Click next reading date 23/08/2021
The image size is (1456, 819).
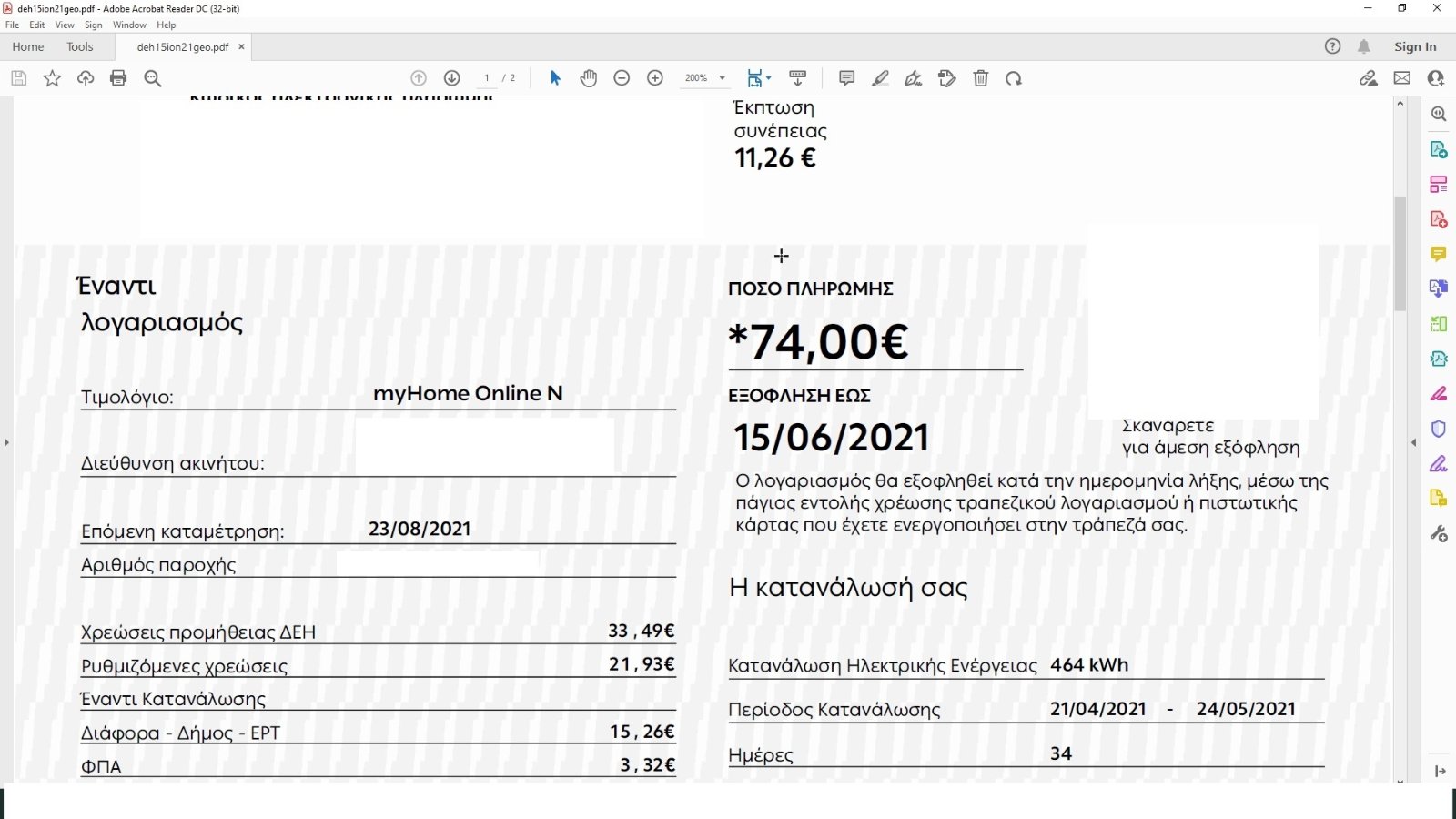pyautogui.click(x=420, y=529)
